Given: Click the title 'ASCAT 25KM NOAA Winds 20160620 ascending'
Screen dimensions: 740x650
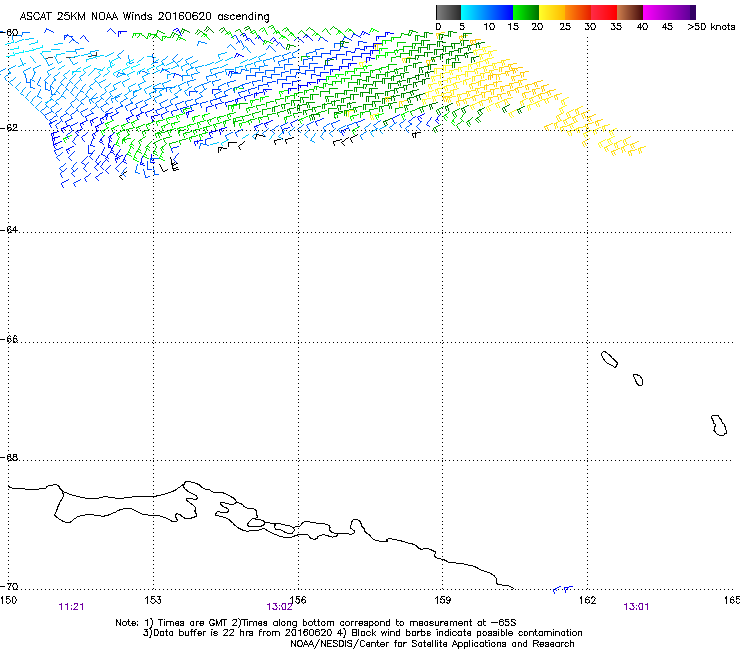Looking at the screenshot, I should point(144,16).
